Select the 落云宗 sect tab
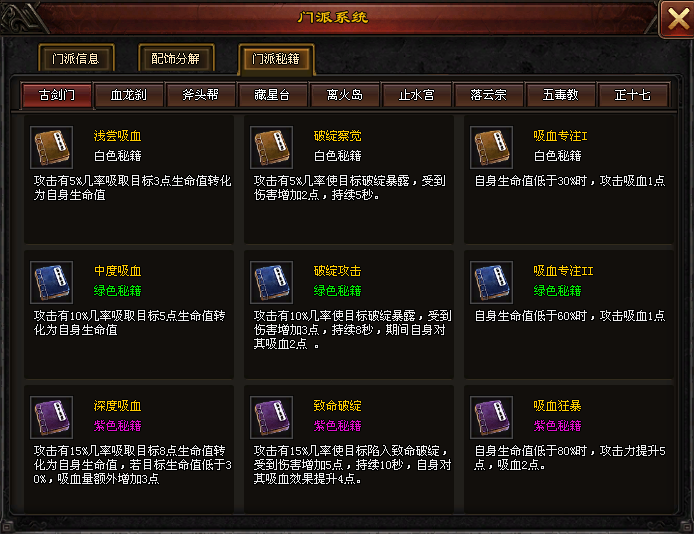 tap(489, 95)
